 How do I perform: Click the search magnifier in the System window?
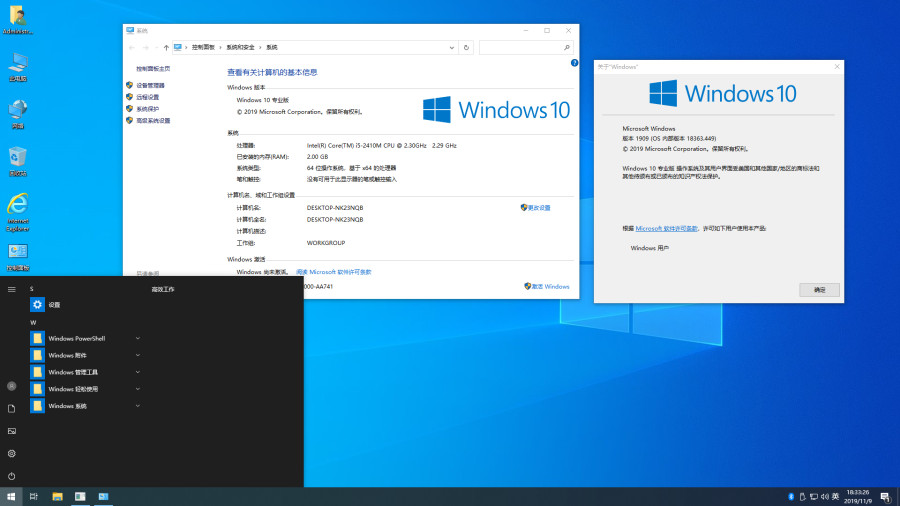[567, 48]
